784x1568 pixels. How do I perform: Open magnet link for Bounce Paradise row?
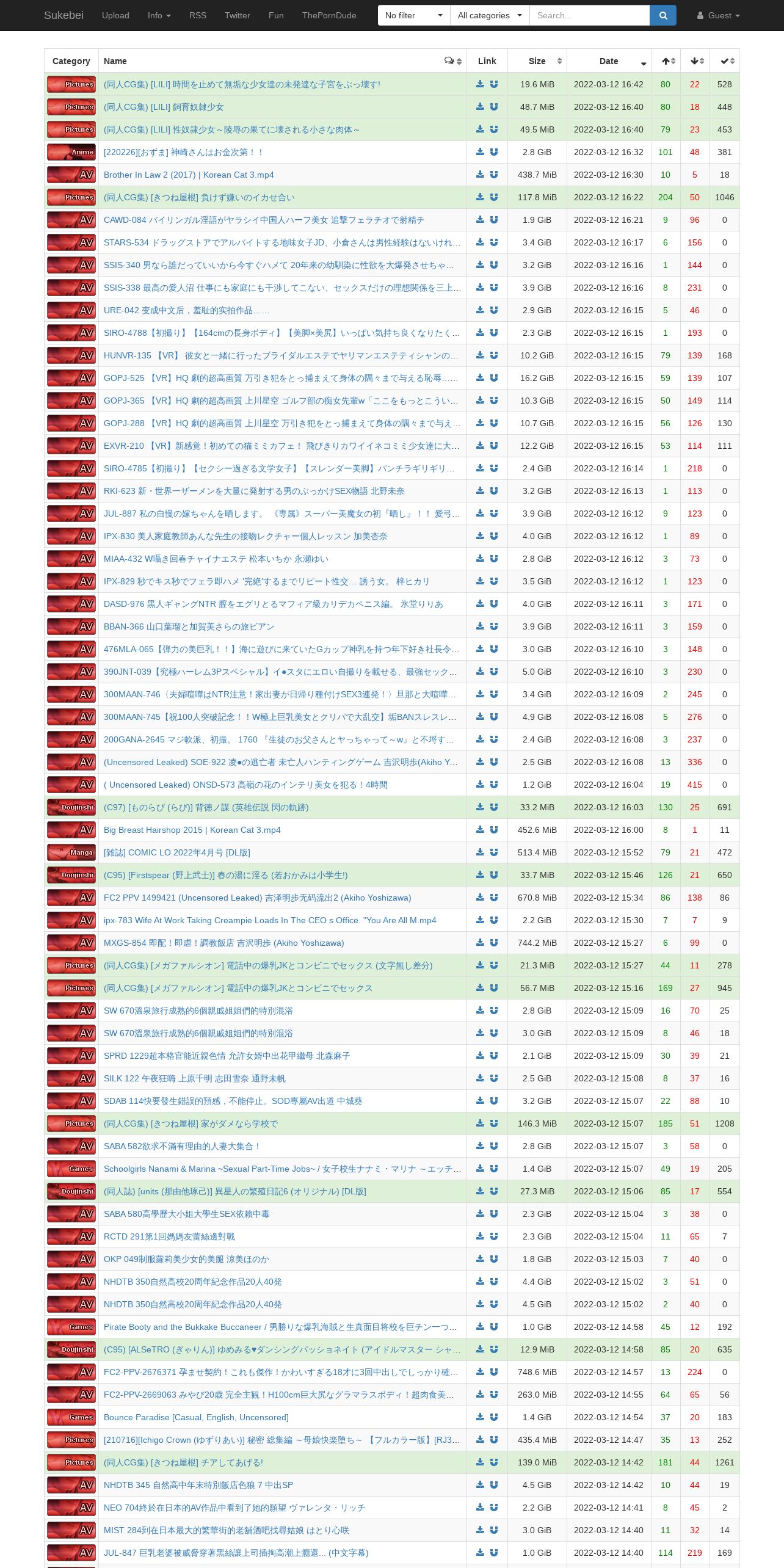pyautogui.click(x=494, y=1417)
